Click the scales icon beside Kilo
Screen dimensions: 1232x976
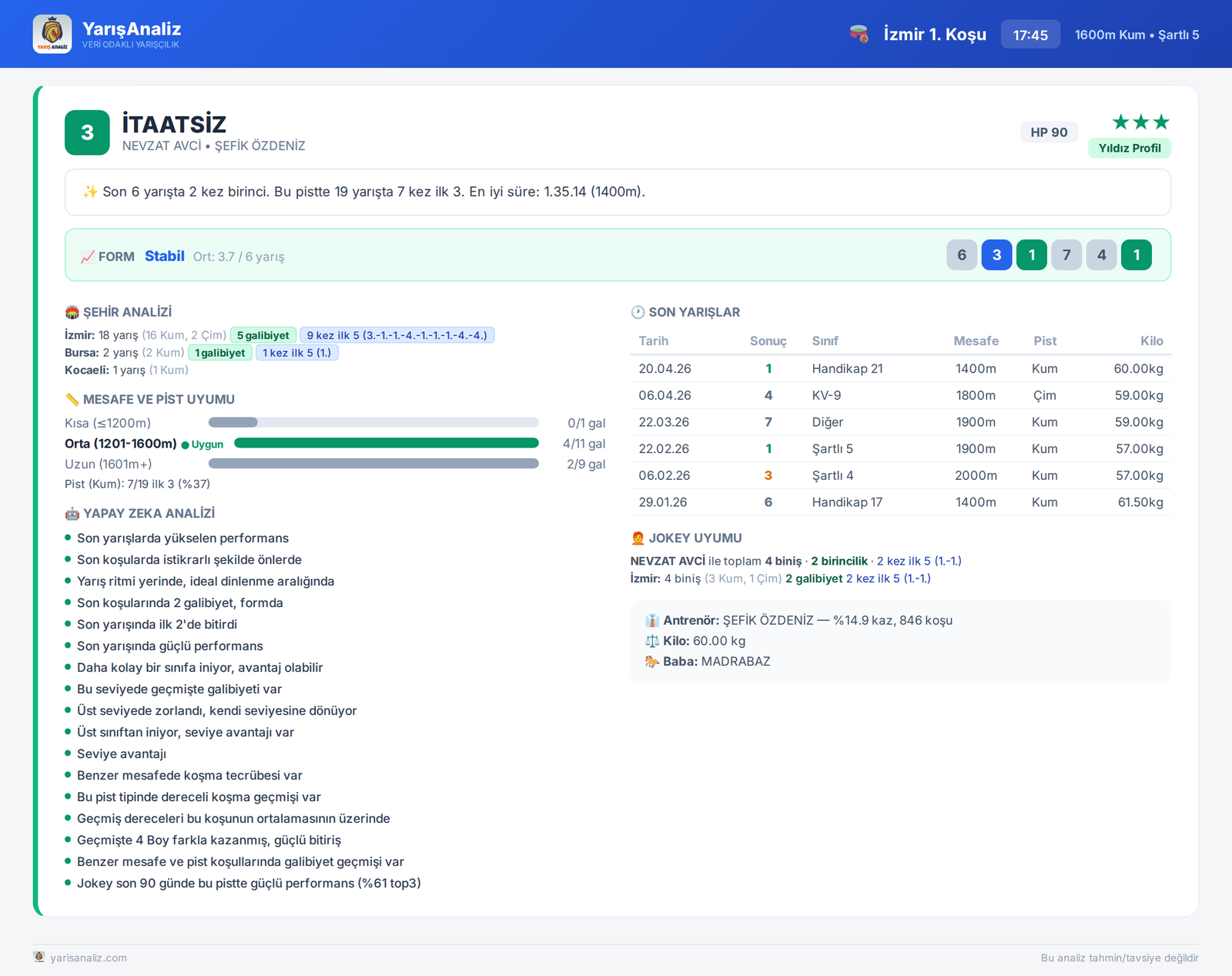coord(652,641)
